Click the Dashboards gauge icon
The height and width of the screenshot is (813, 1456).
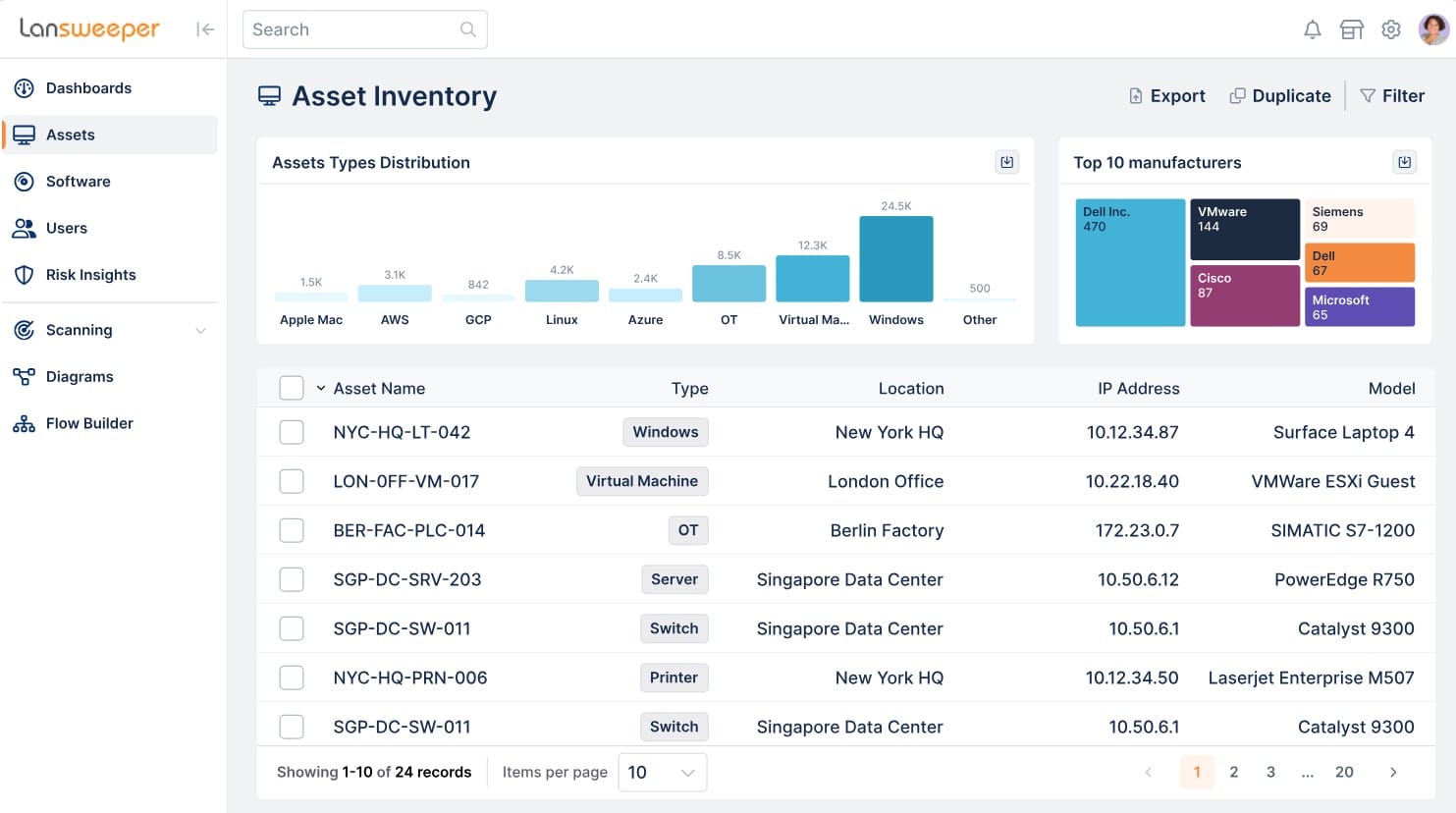(25, 88)
